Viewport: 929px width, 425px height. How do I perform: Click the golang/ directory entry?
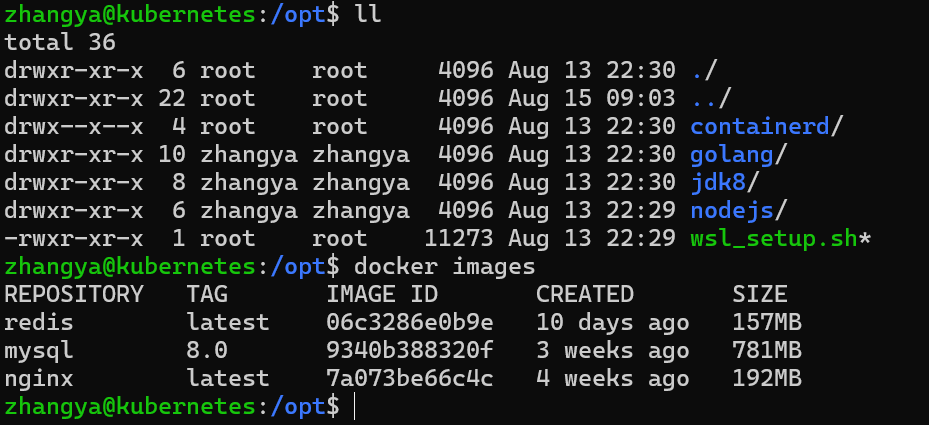click(738, 155)
